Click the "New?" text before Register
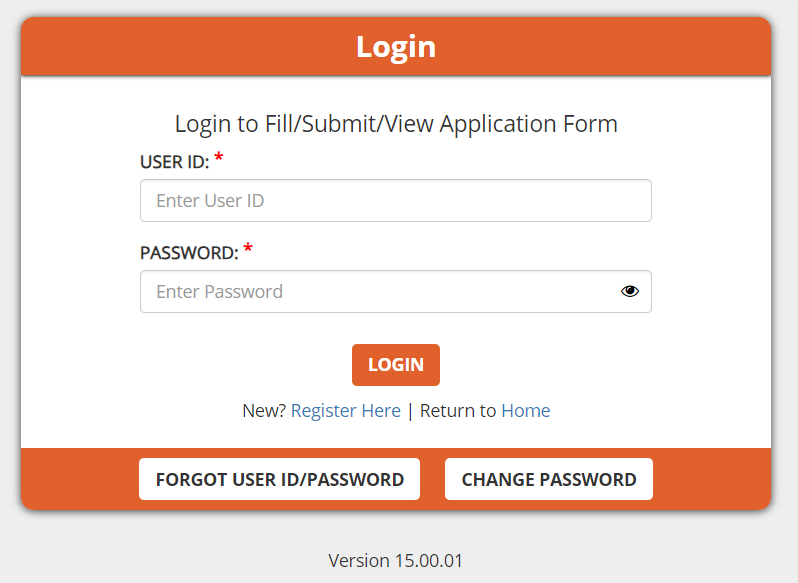798x583 pixels. point(264,410)
